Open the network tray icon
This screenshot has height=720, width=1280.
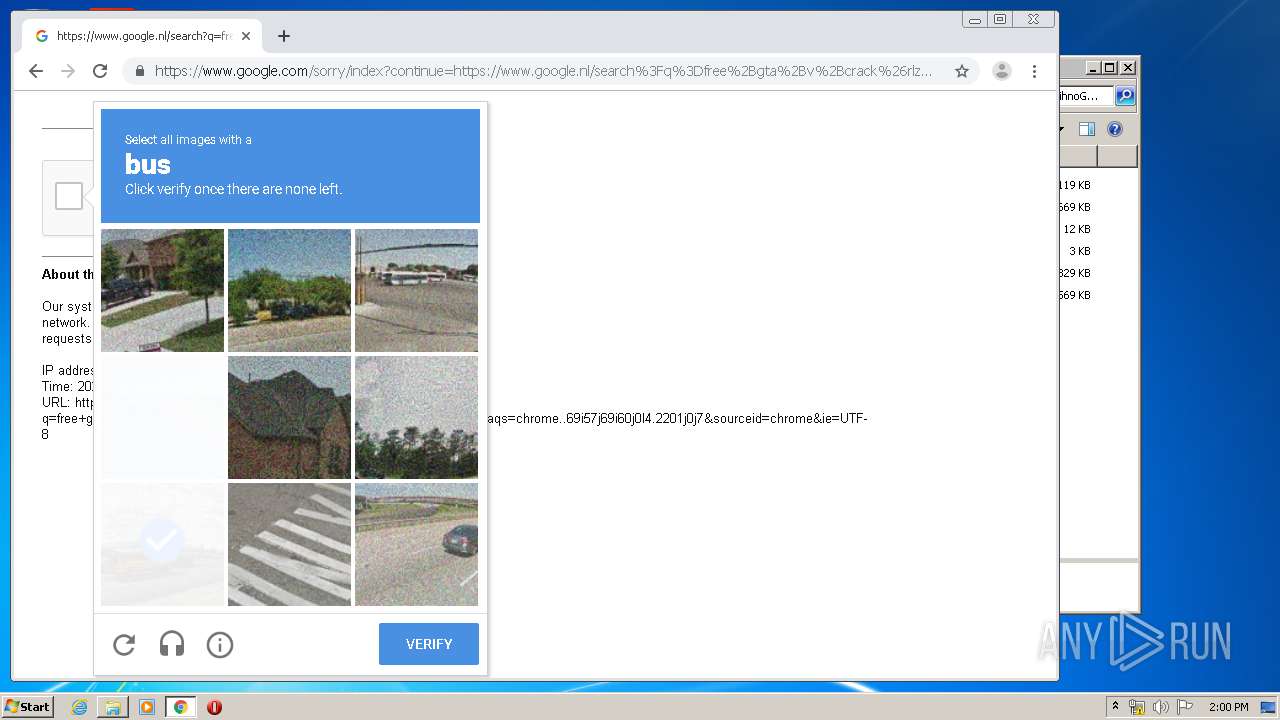pyautogui.click(x=1137, y=707)
